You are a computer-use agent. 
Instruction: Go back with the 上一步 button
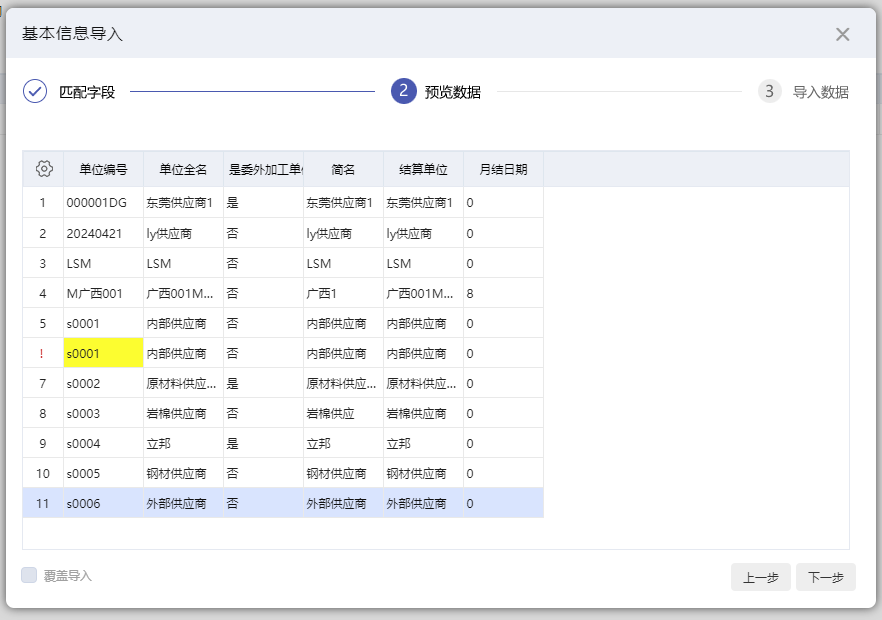click(760, 577)
